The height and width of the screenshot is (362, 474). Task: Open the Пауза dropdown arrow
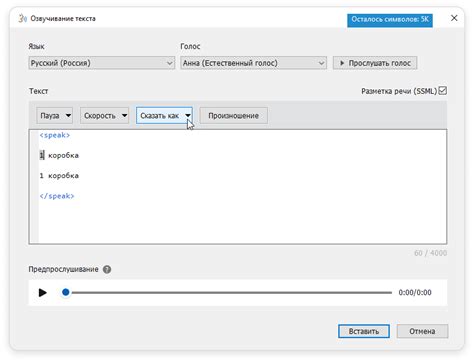click(x=68, y=116)
